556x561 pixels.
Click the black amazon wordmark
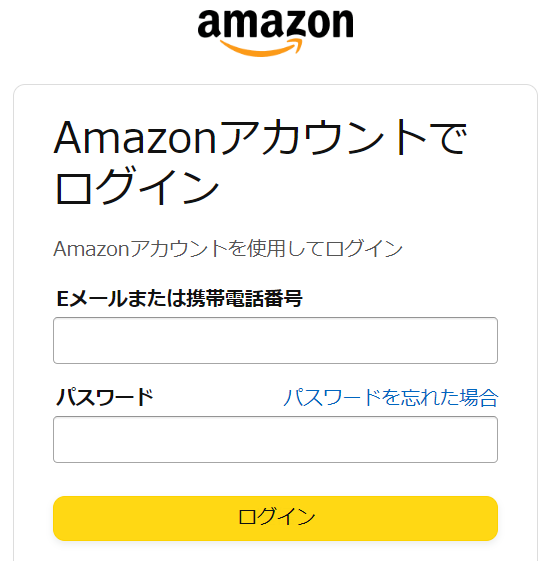coord(275,24)
